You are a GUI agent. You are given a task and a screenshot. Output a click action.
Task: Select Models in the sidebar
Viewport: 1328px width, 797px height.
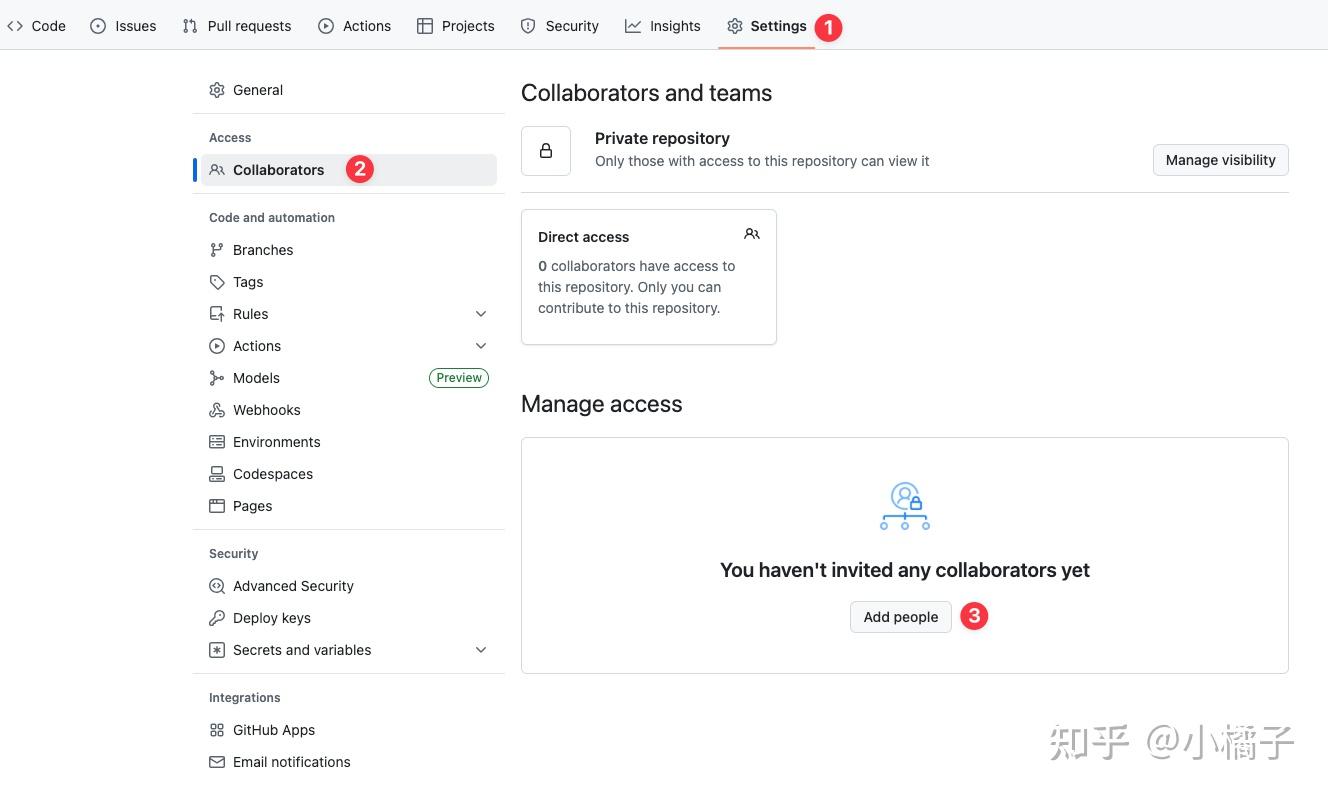[x=256, y=378]
